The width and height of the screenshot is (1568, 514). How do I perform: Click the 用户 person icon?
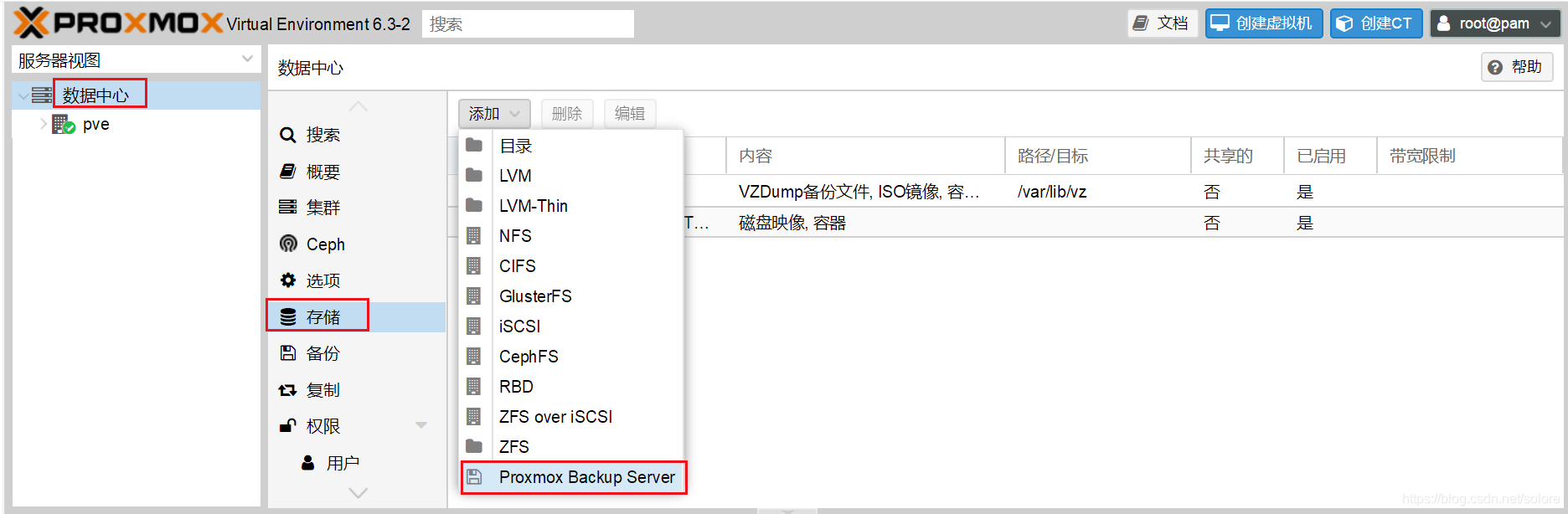(308, 462)
